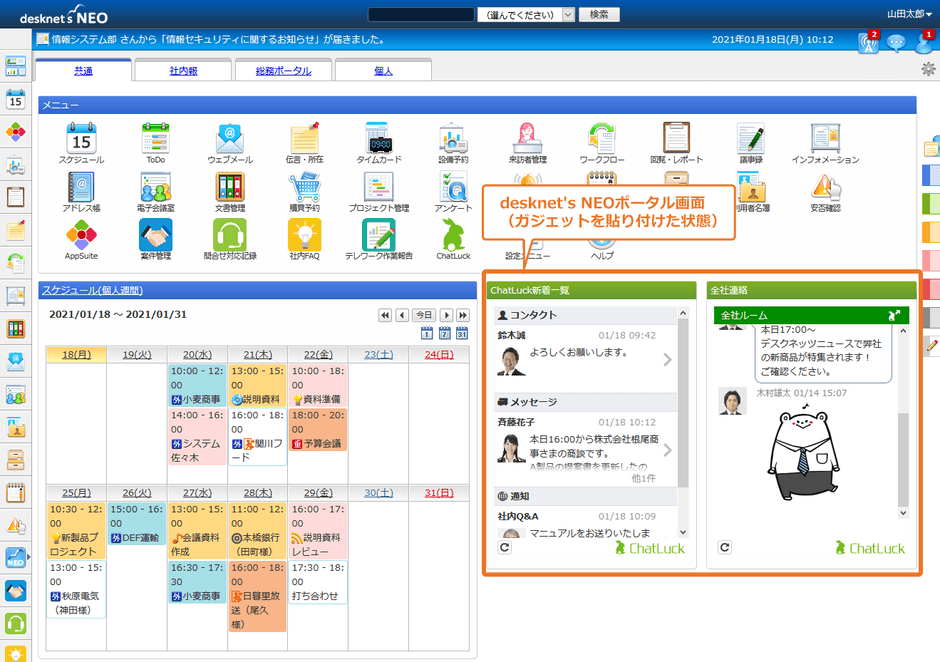Open ヘルプ from the menu icons

pyautogui.click(x=600, y=240)
